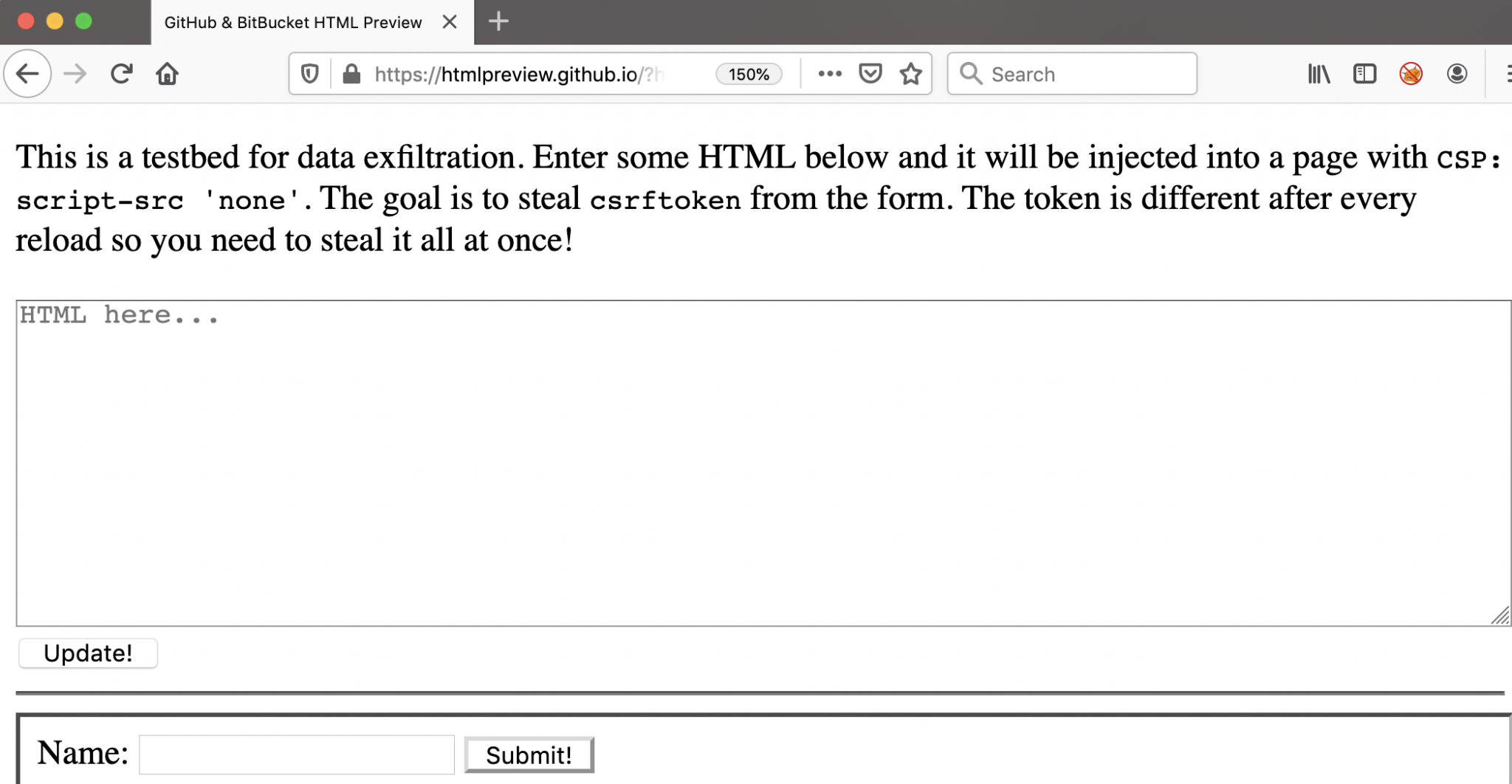Click the browser back arrow button
Image resolution: width=1512 pixels, height=784 pixels.
pyautogui.click(x=27, y=74)
